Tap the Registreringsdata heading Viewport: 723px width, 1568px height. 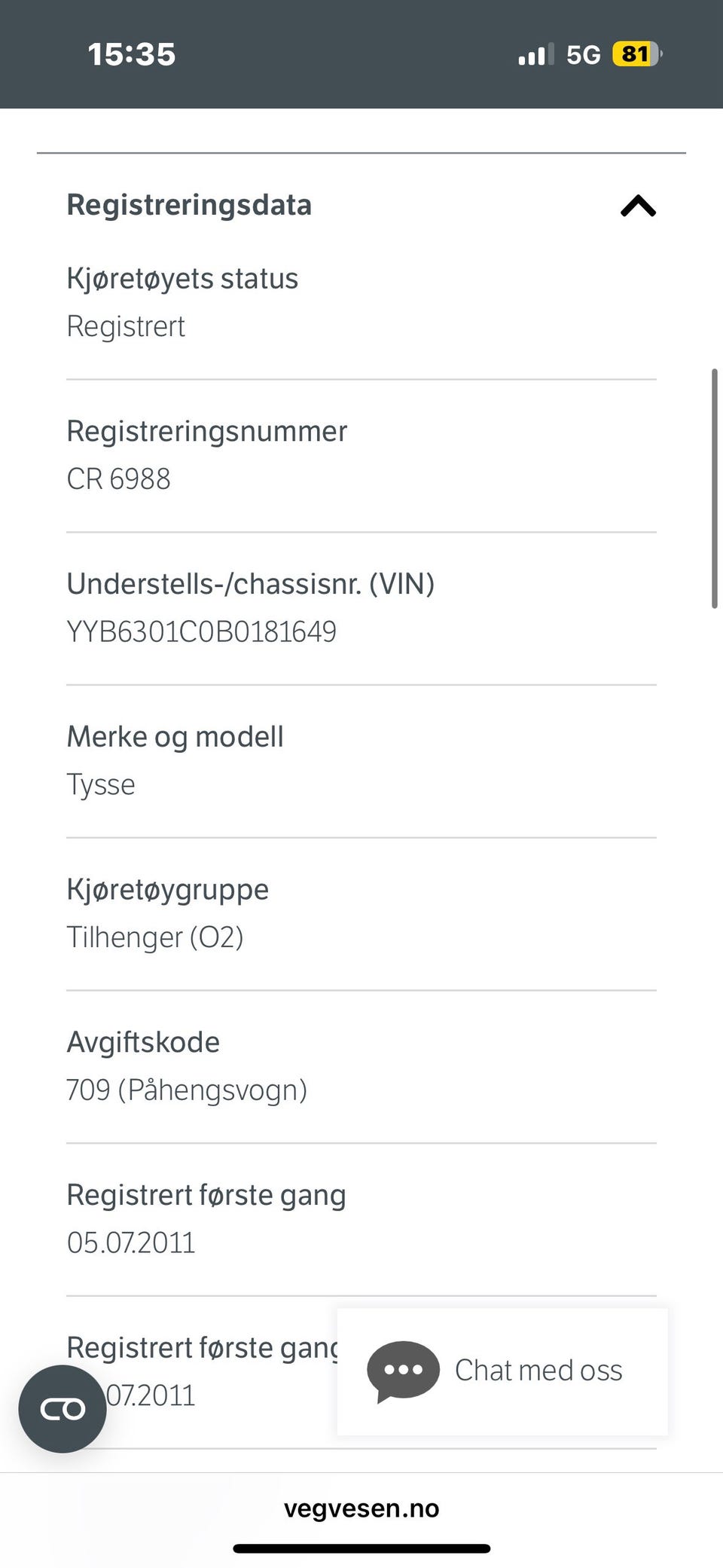pyautogui.click(x=189, y=205)
